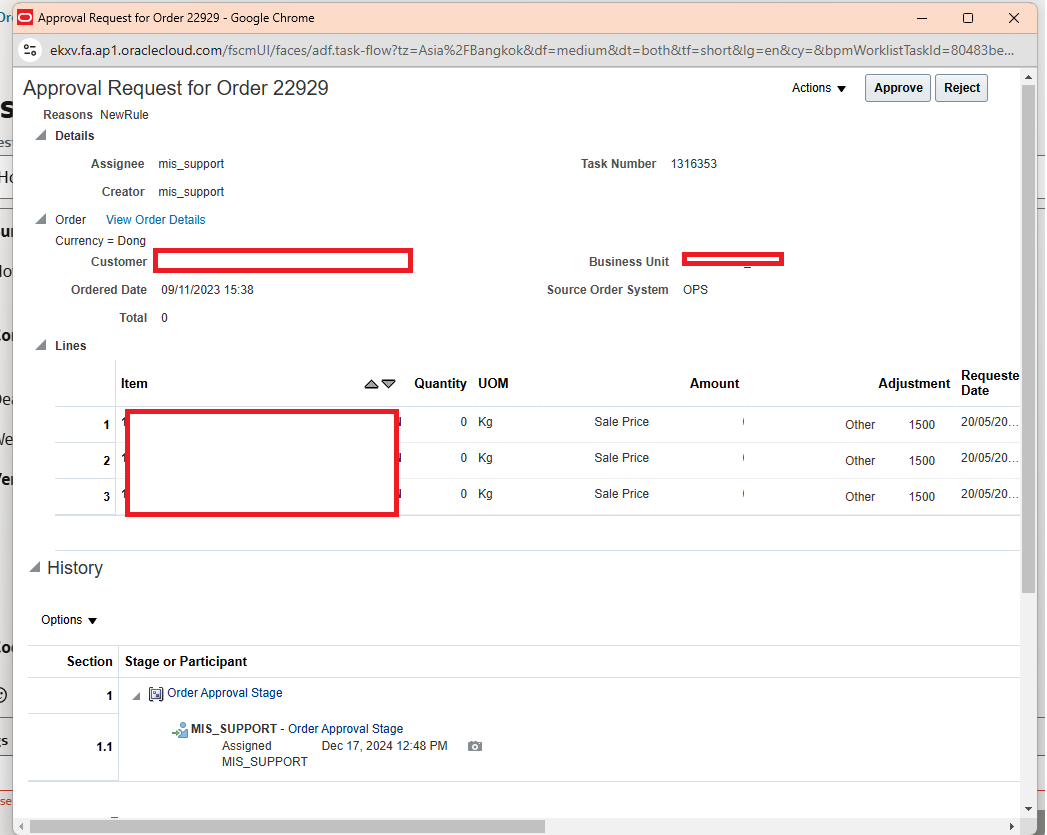Click the ascending sort triangle on Item column
The height and width of the screenshot is (835, 1047).
tap(370, 383)
